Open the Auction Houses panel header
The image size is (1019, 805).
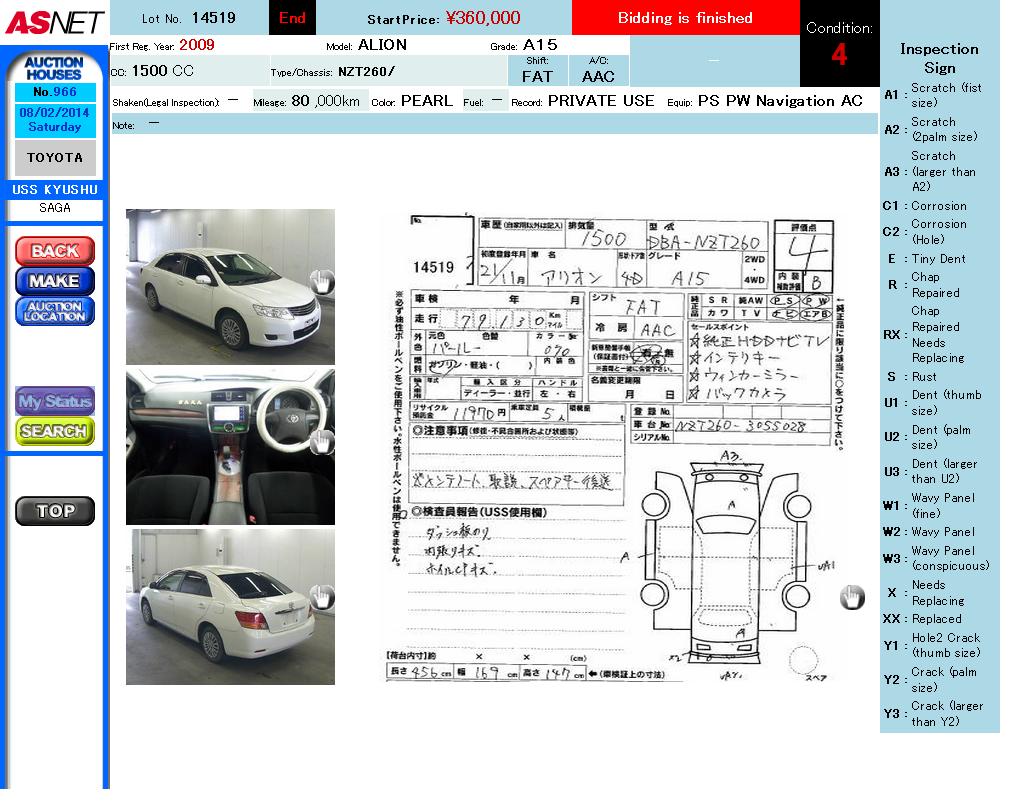point(54,68)
